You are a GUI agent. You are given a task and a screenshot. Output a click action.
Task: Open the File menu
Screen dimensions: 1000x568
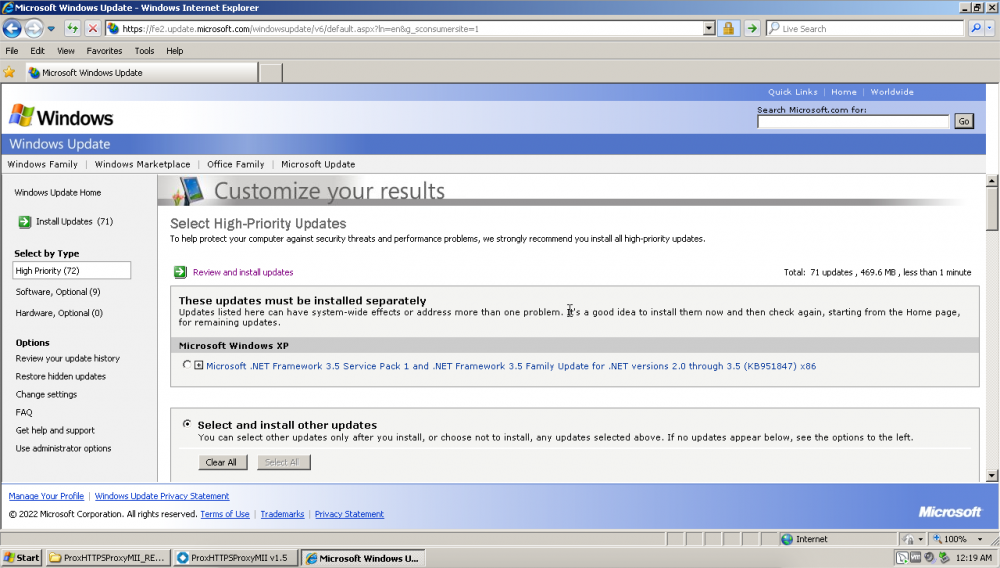click(x=12, y=51)
